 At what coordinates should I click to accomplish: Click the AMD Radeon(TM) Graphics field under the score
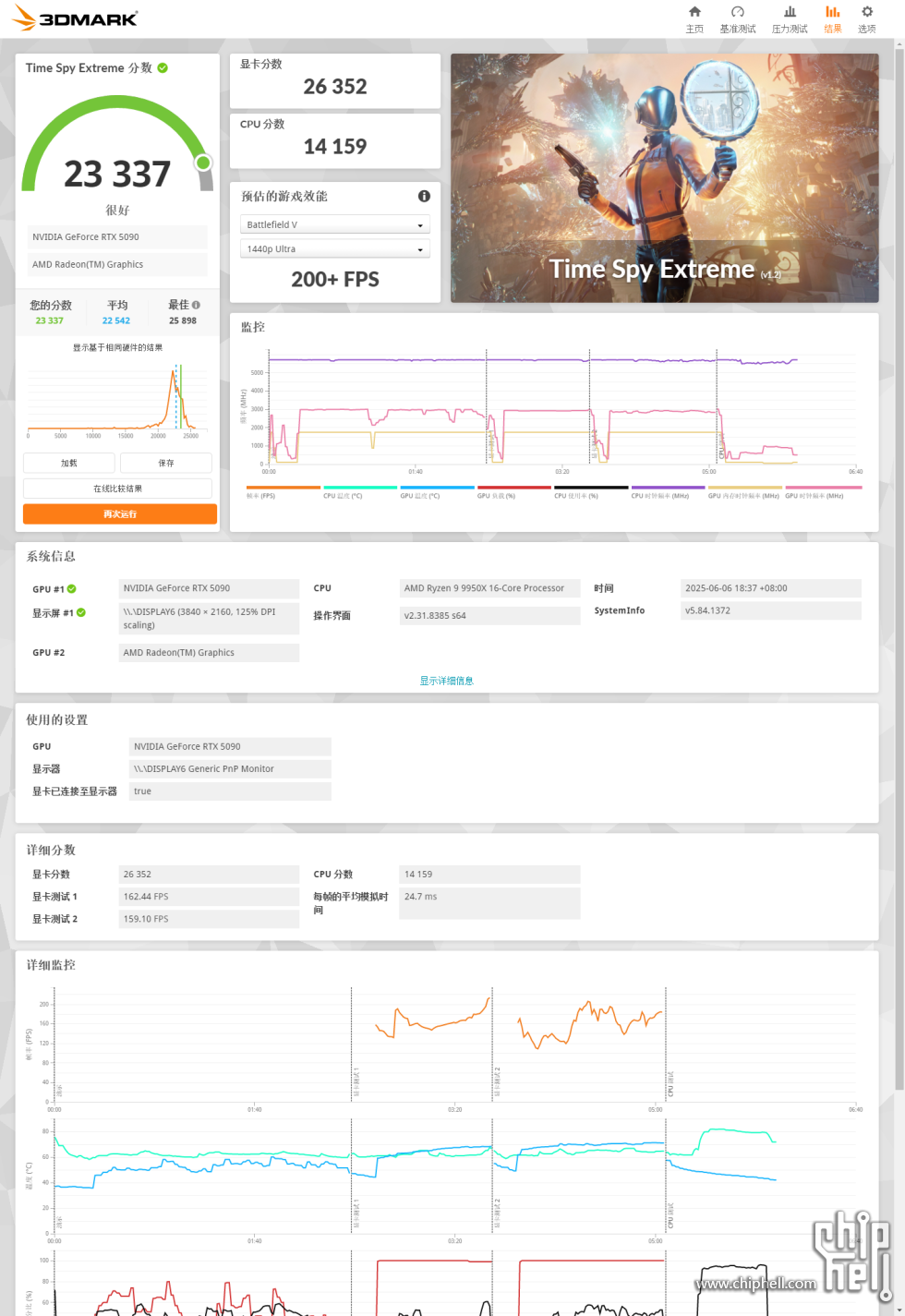[117, 265]
